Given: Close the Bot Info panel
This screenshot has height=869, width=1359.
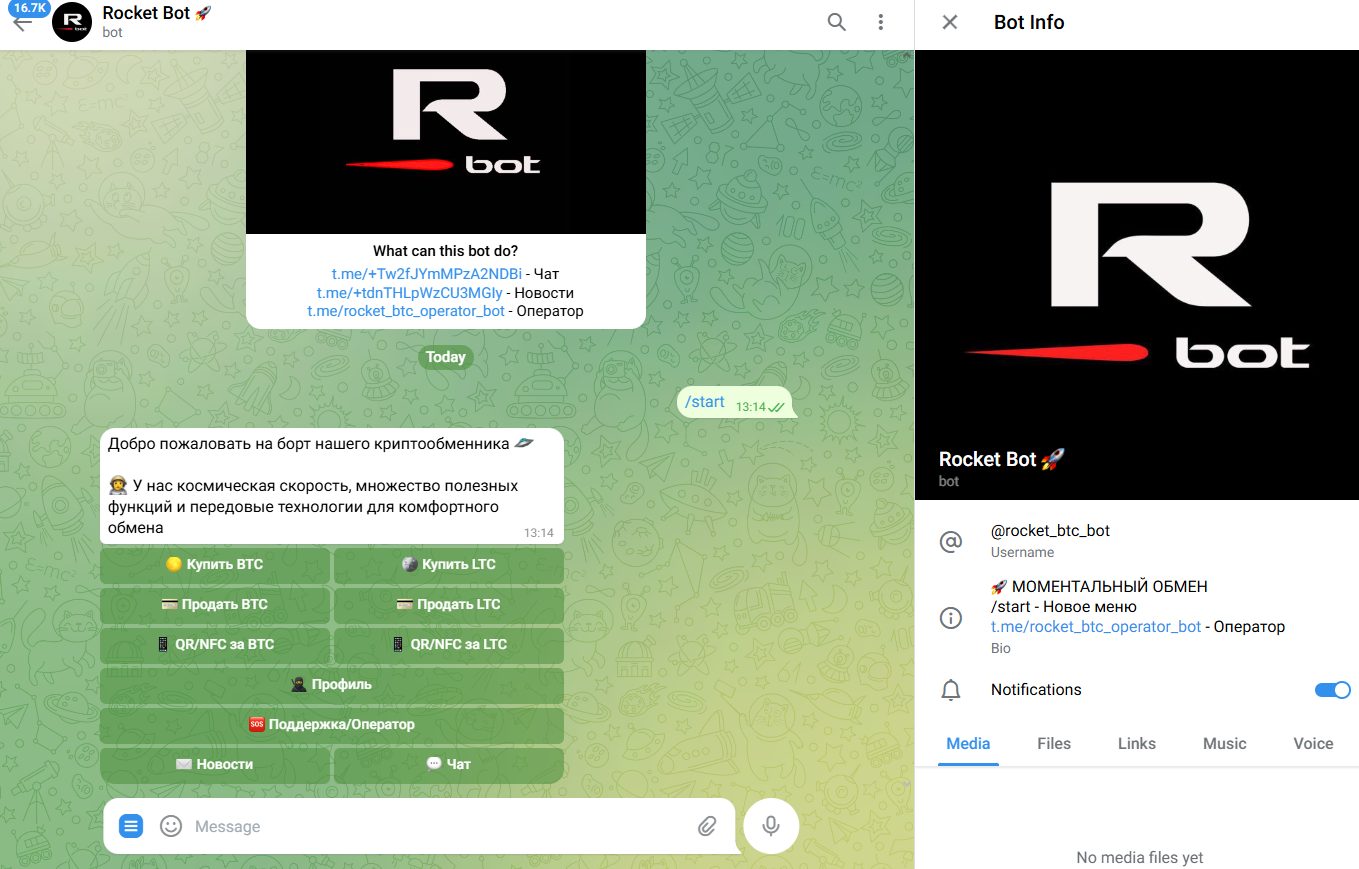Looking at the screenshot, I should (x=950, y=22).
